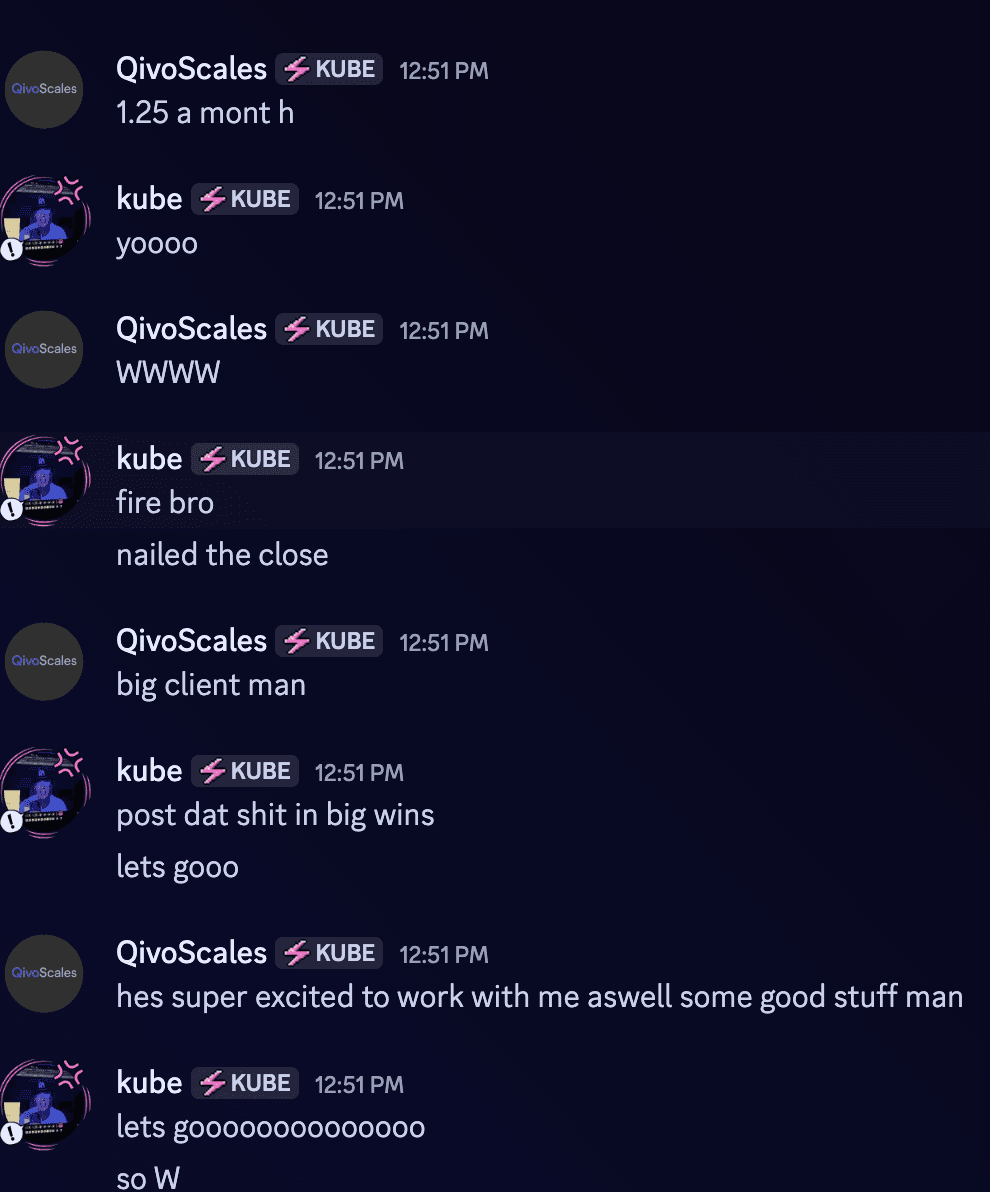Click the KUBE lightning tag beside kube on 'yoooo'
This screenshot has width=990, height=1192.
244,199
